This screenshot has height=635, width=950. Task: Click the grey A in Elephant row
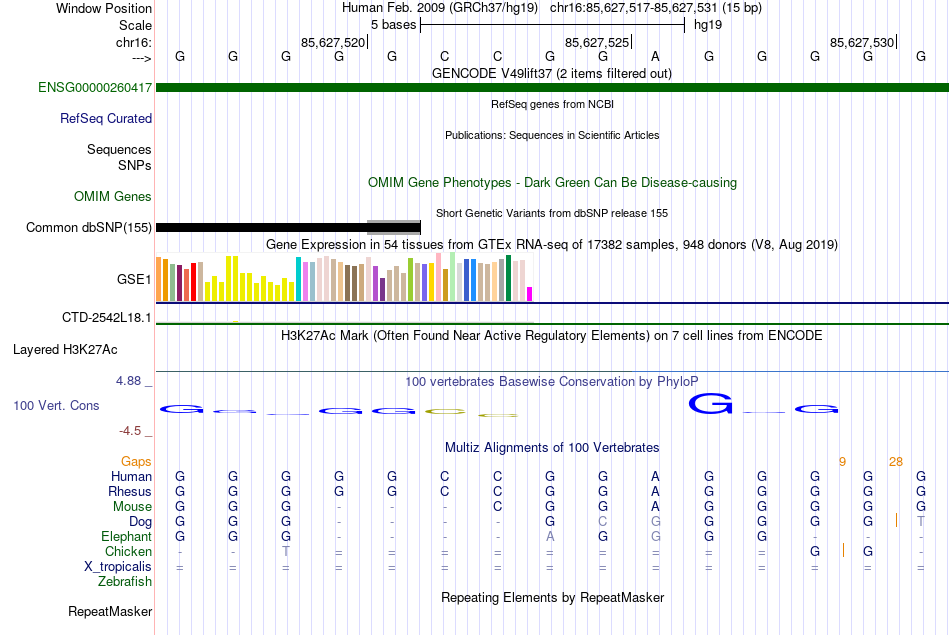(x=550, y=536)
